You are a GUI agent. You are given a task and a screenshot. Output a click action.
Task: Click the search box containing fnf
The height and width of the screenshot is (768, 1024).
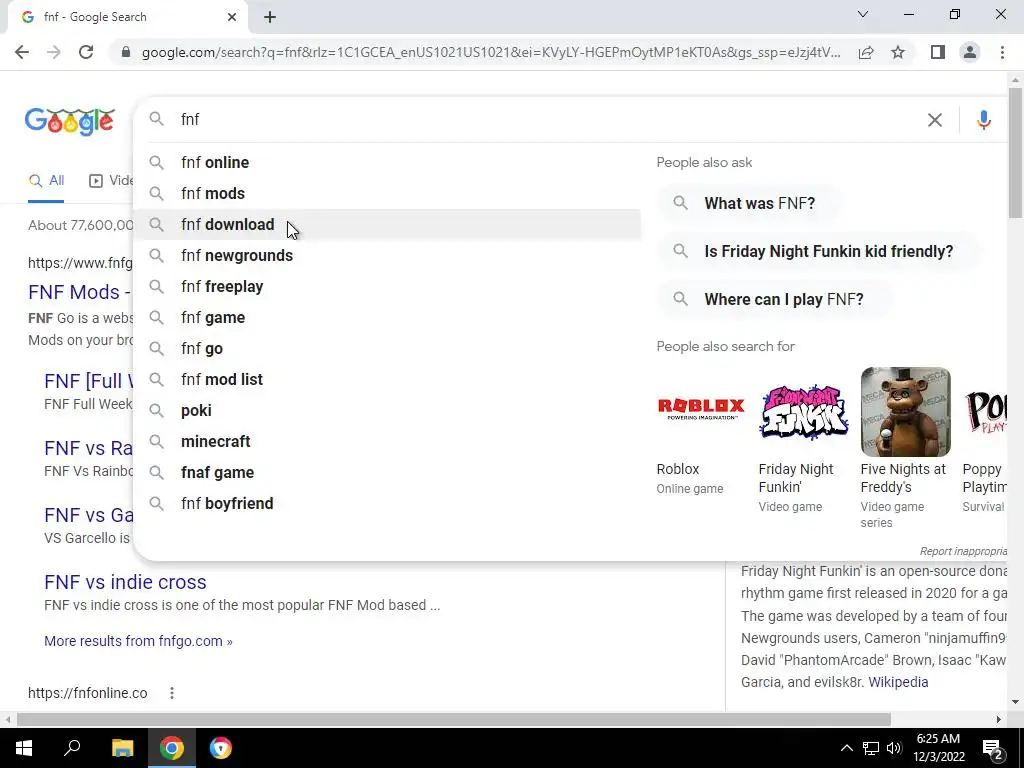click(x=549, y=120)
